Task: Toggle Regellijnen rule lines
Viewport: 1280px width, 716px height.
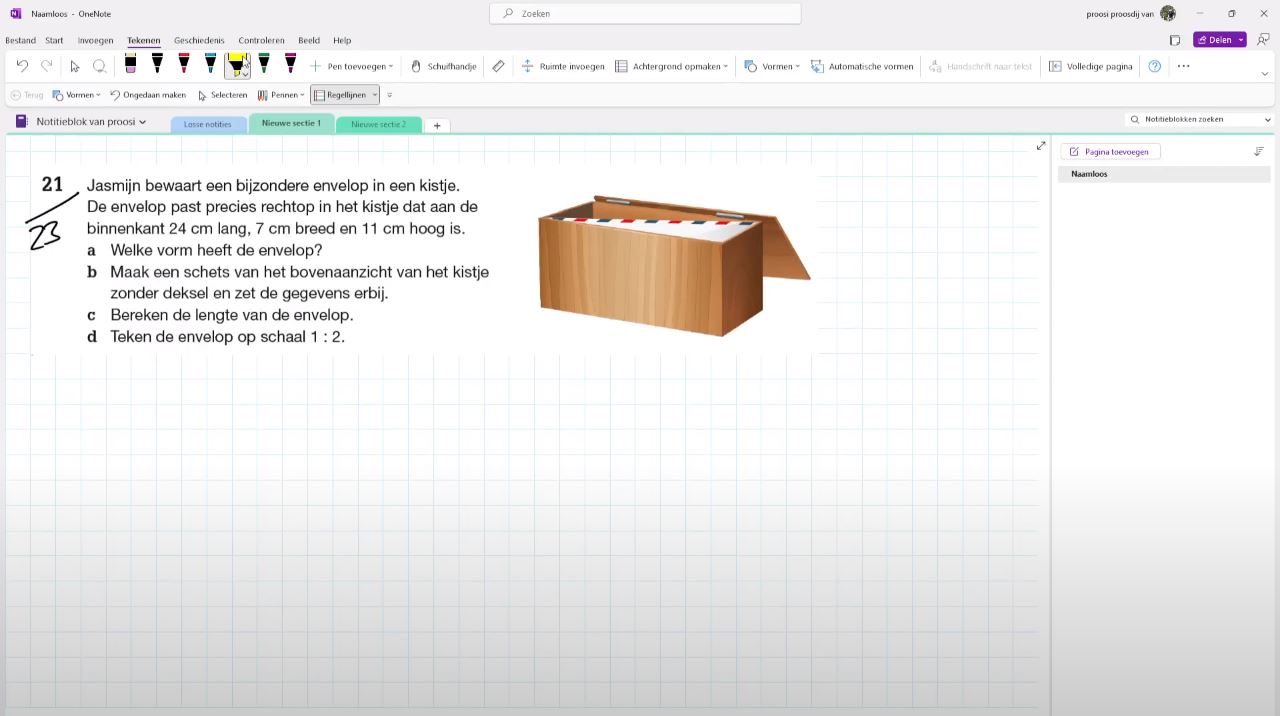Action: click(340, 95)
